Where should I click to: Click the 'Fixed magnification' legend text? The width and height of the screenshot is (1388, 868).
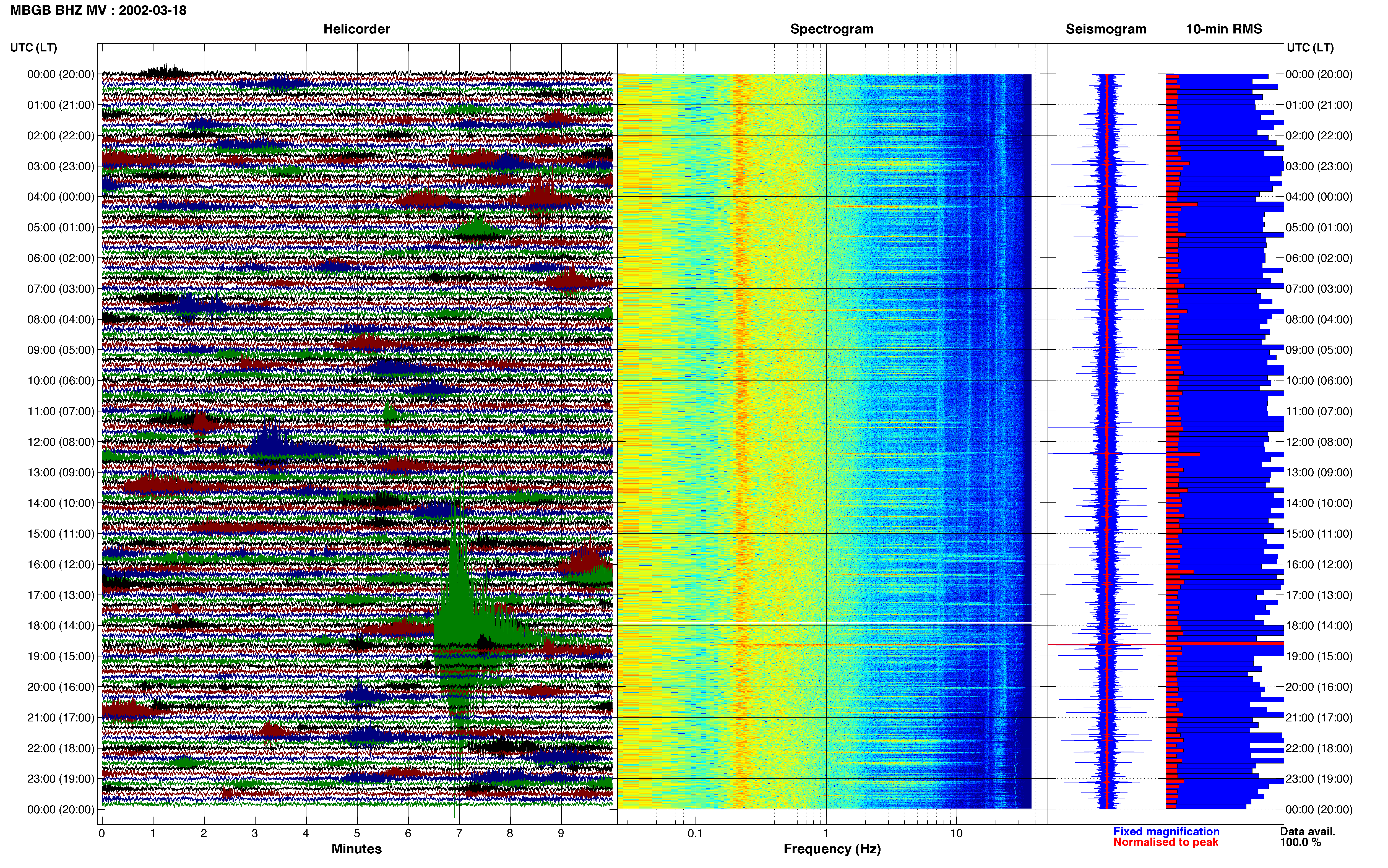[1166, 831]
